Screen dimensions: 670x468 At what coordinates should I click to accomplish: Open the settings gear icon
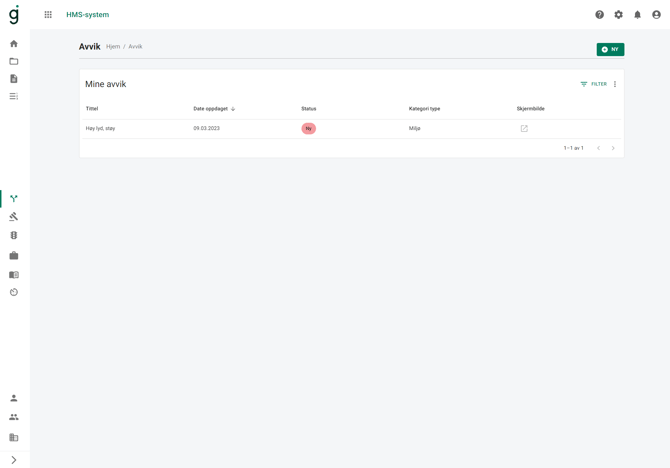pos(618,15)
